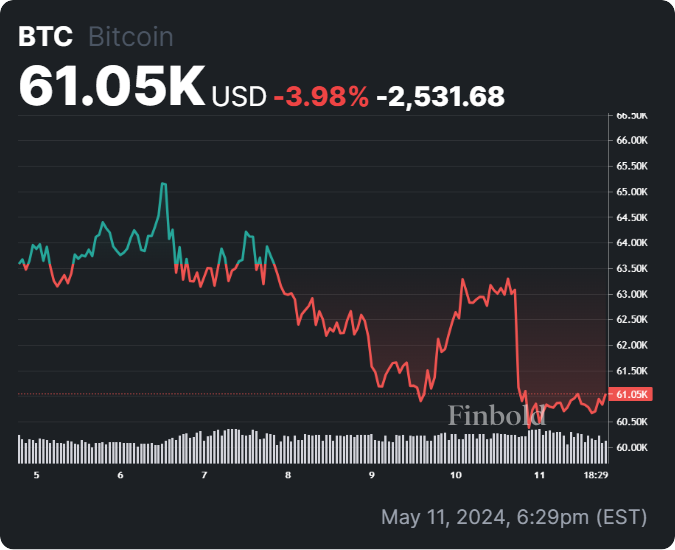Click the 60.00K price axis label
The height and width of the screenshot is (550, 675).
click(632, 447)
